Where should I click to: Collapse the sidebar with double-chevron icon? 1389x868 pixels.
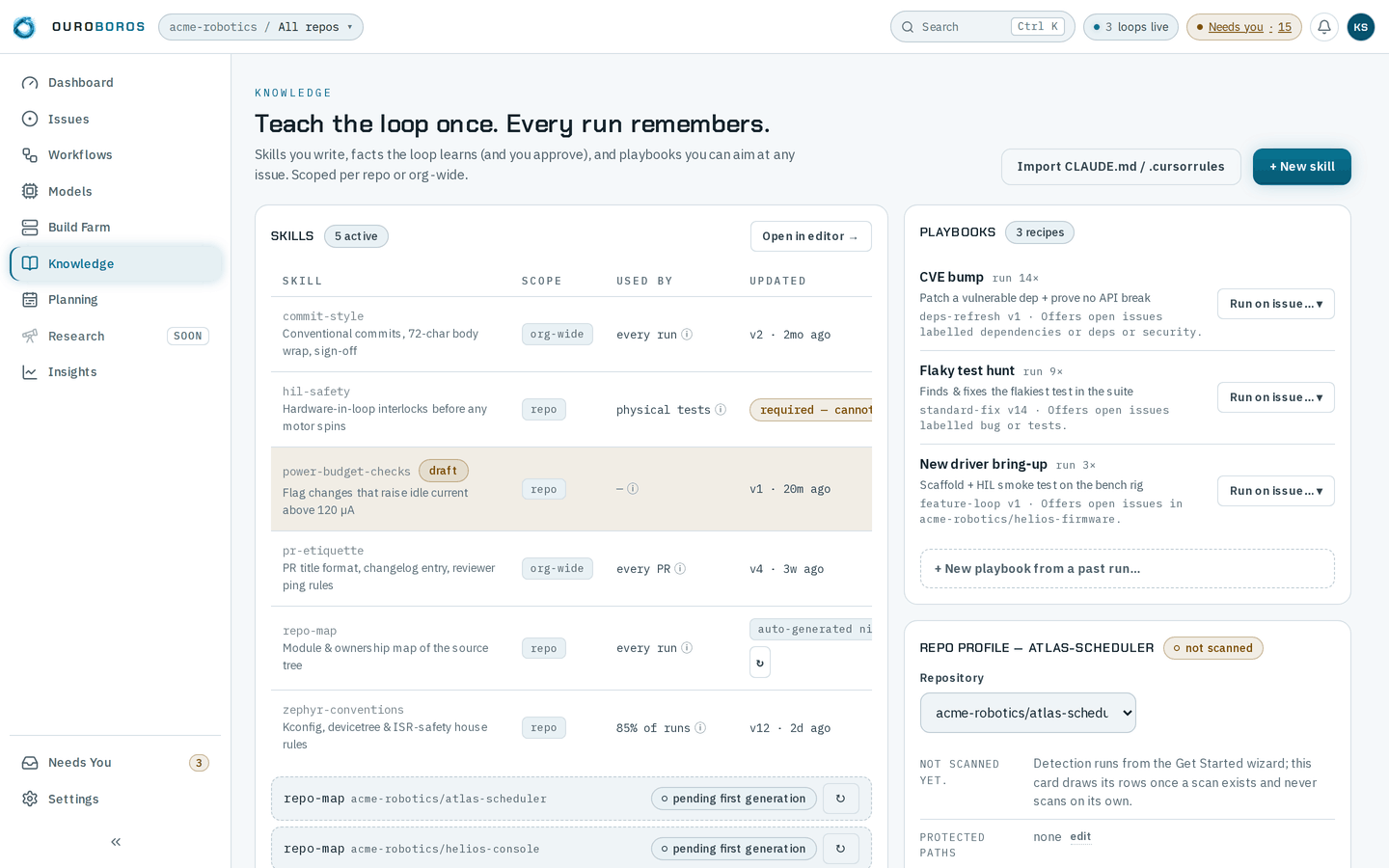point(116,842)
